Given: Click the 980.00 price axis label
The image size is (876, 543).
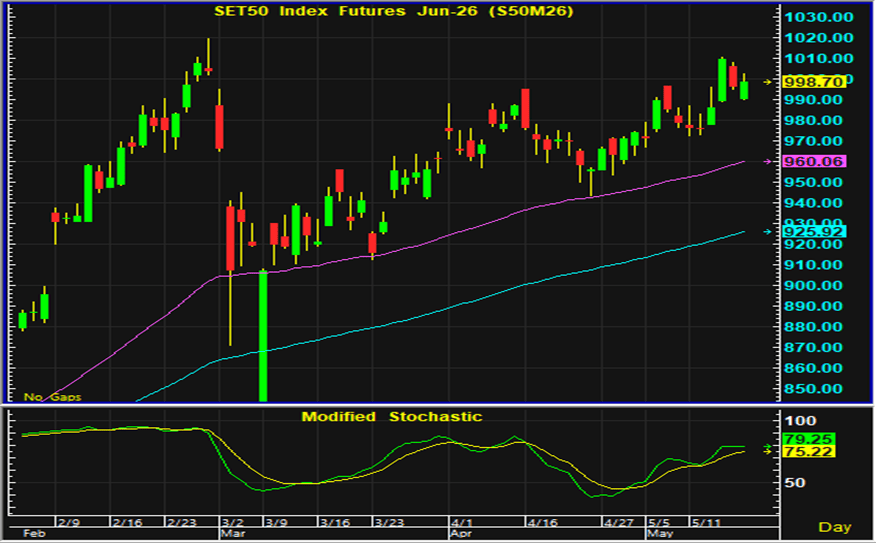Looking at the screenshot, I should click(813, 121).
